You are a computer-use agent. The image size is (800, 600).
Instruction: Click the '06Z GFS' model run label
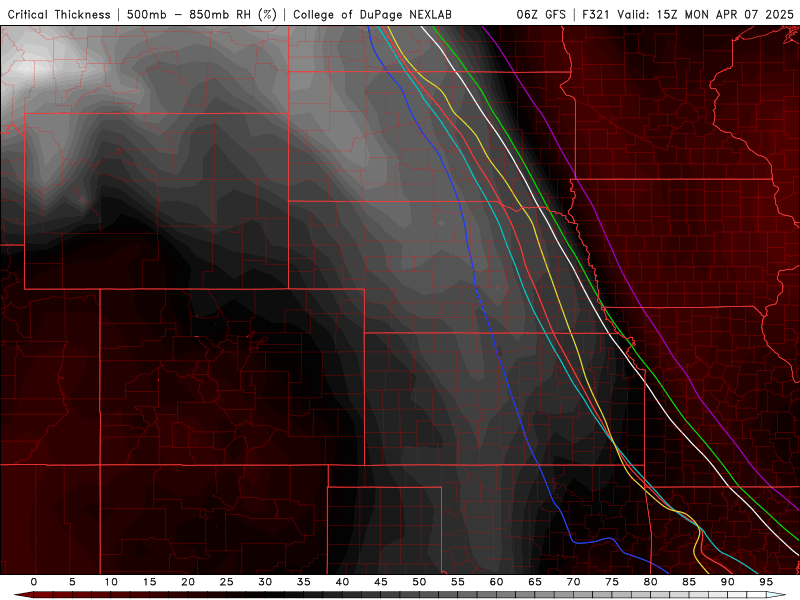click(541, 14)
